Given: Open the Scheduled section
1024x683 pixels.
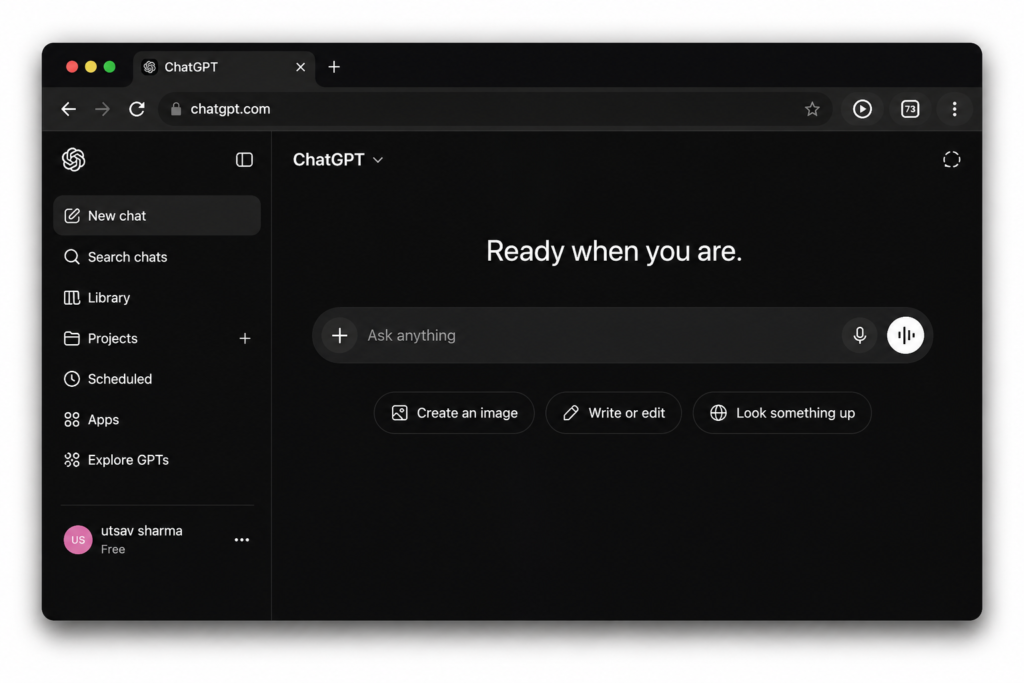Looking at the screenshot, I should (x=157, y=379).
